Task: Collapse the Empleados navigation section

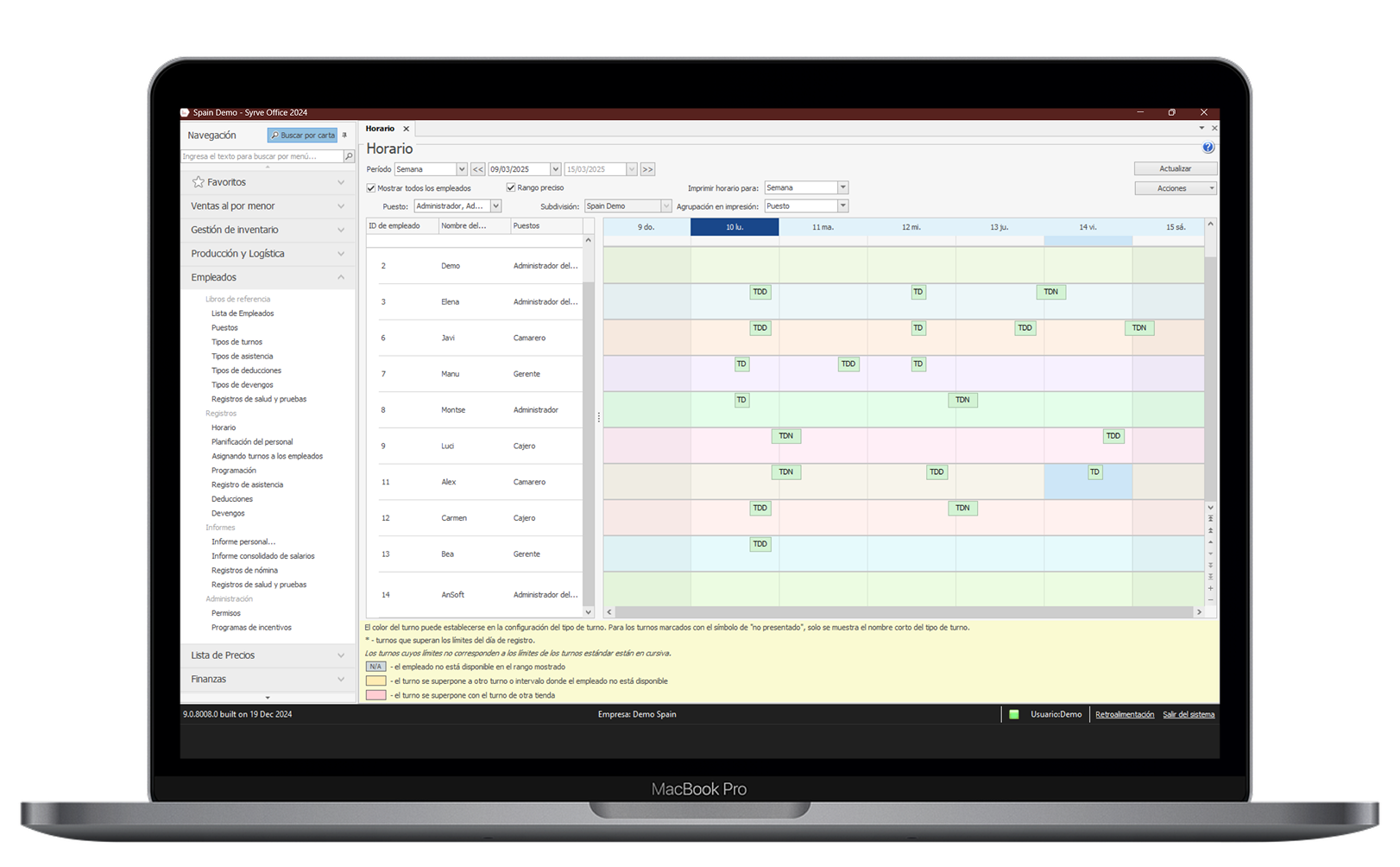Action: pos(340,277)
